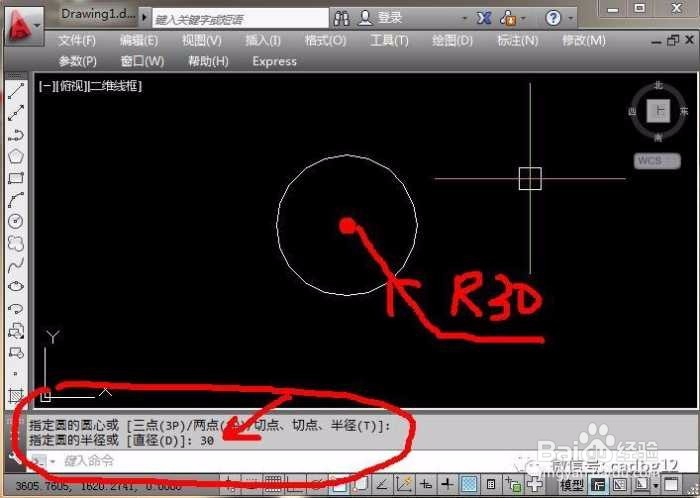Click the ViewCube 上 top face
700x498 pixels.
tap(658, 111)
